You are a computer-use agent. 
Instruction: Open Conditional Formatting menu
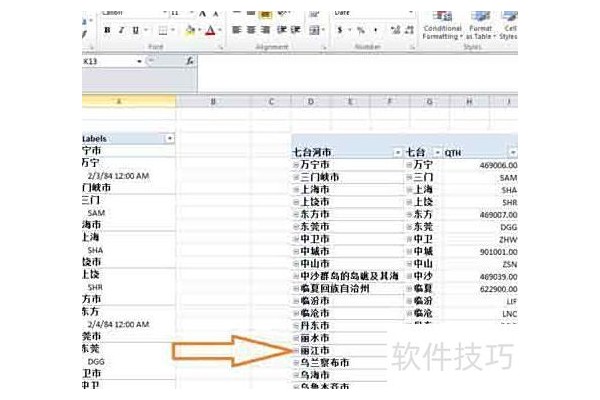point(442,26)
